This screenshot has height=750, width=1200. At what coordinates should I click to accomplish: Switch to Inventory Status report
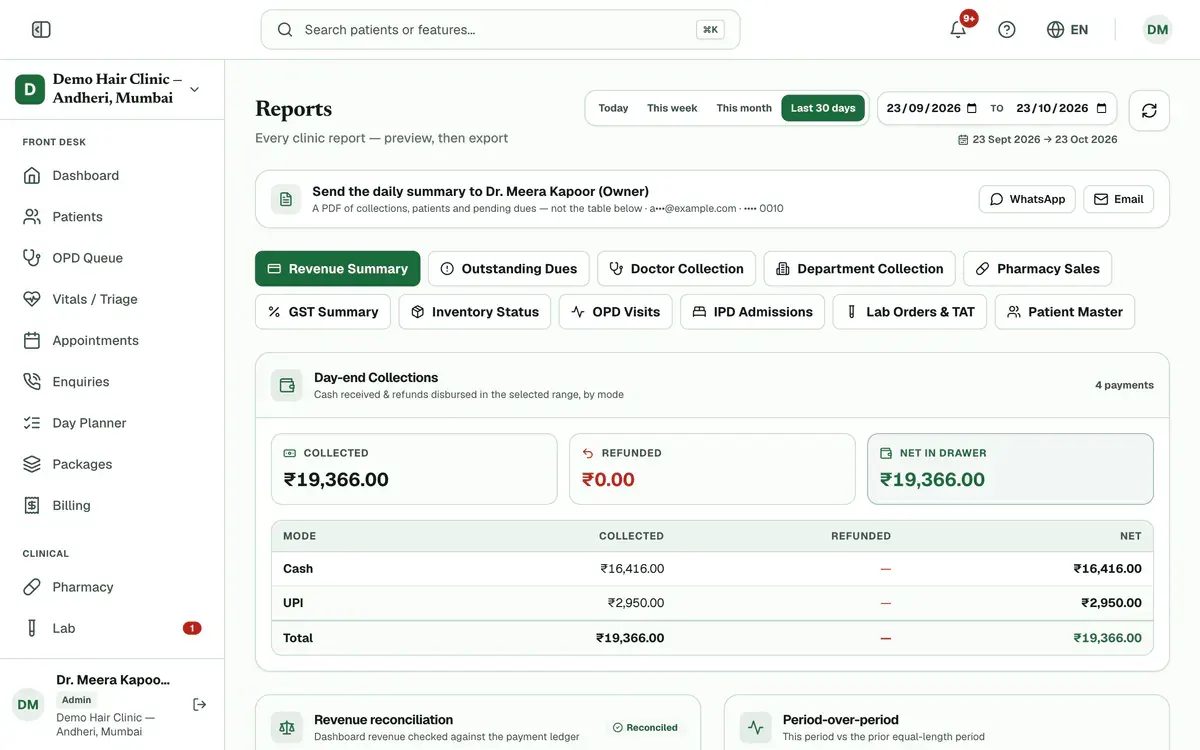coord(475,312)
